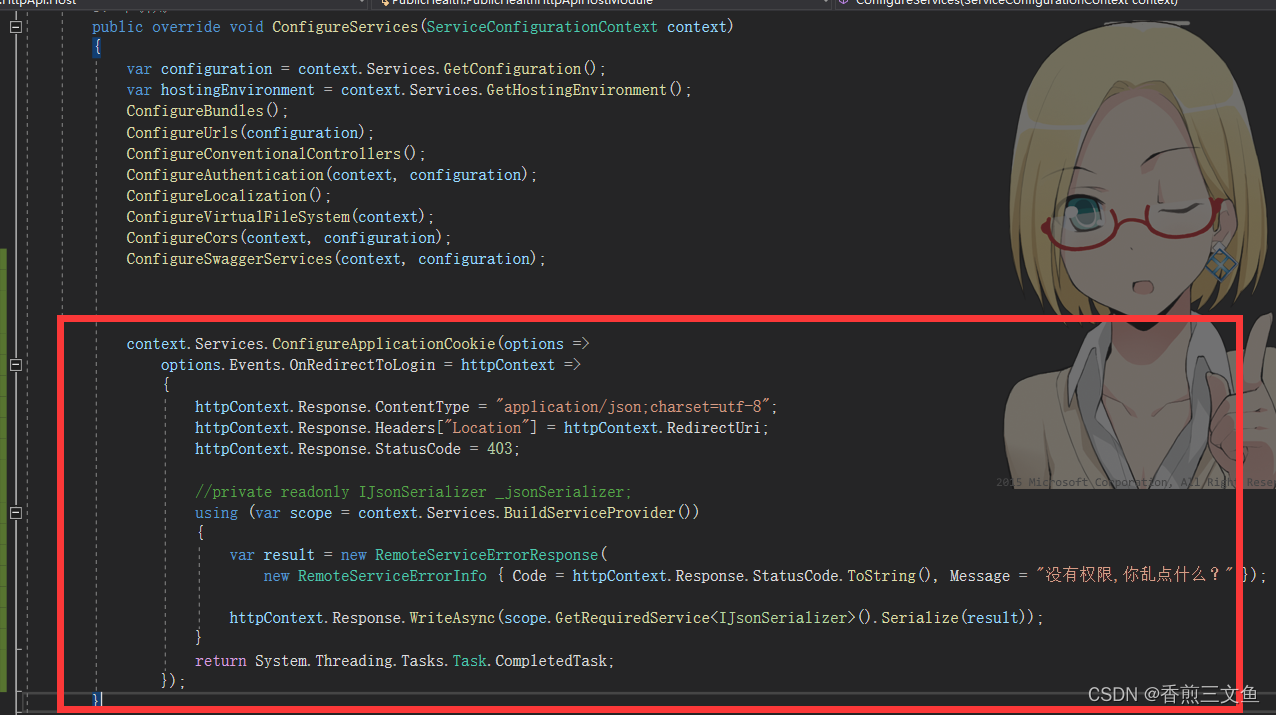Click the RemoteServiceErrorResponse type name

(x=489, y=555)
